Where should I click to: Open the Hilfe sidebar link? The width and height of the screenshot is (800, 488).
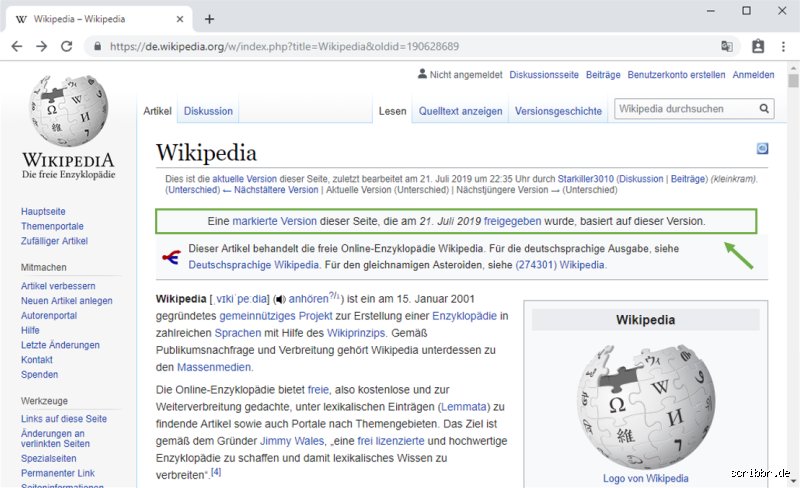(x=30, y=330)
